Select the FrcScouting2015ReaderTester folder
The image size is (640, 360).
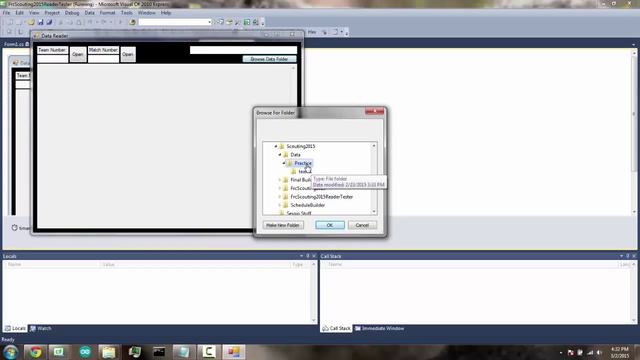point(322,197)
